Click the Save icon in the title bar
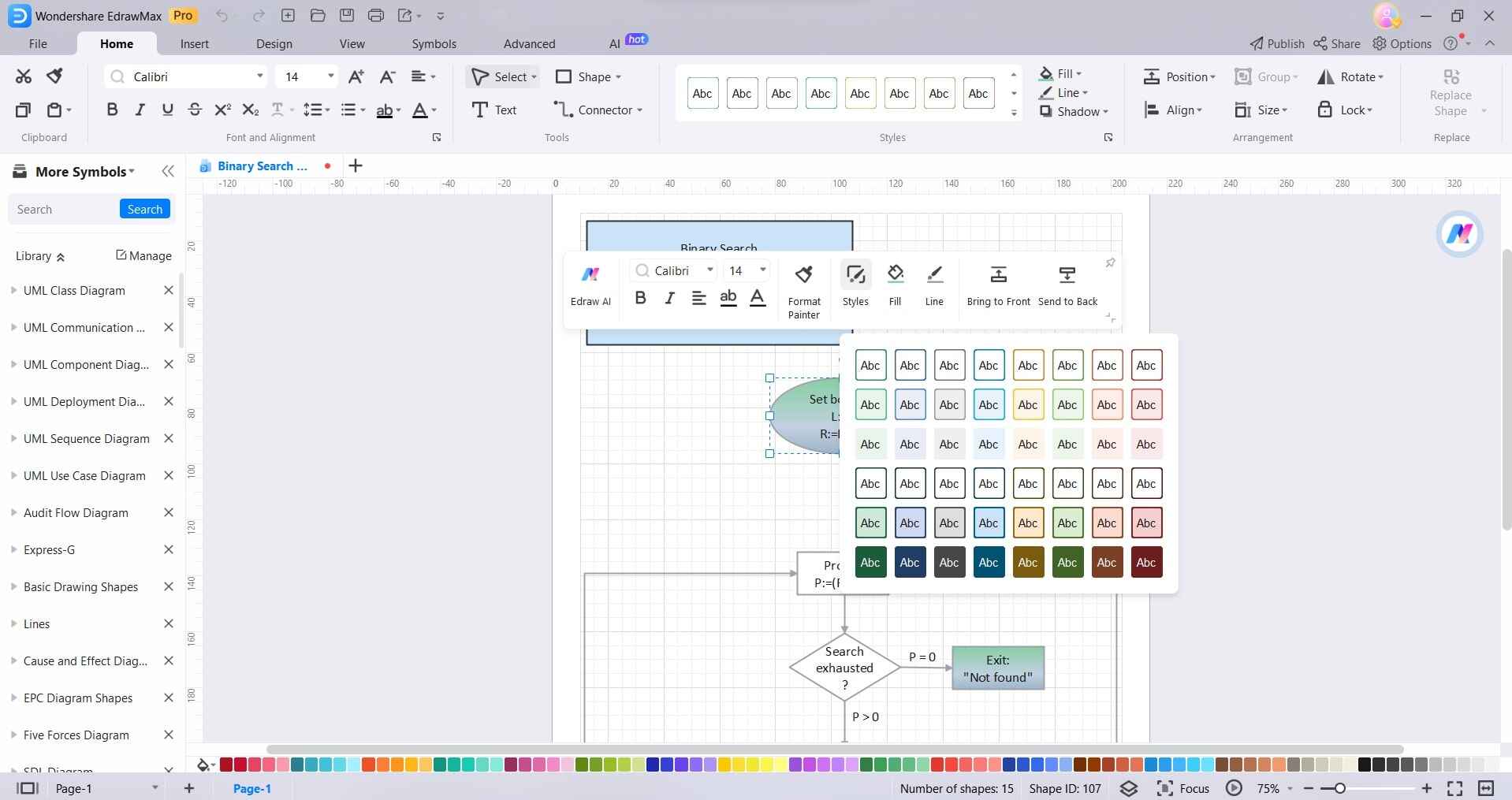 coord(347,15)
